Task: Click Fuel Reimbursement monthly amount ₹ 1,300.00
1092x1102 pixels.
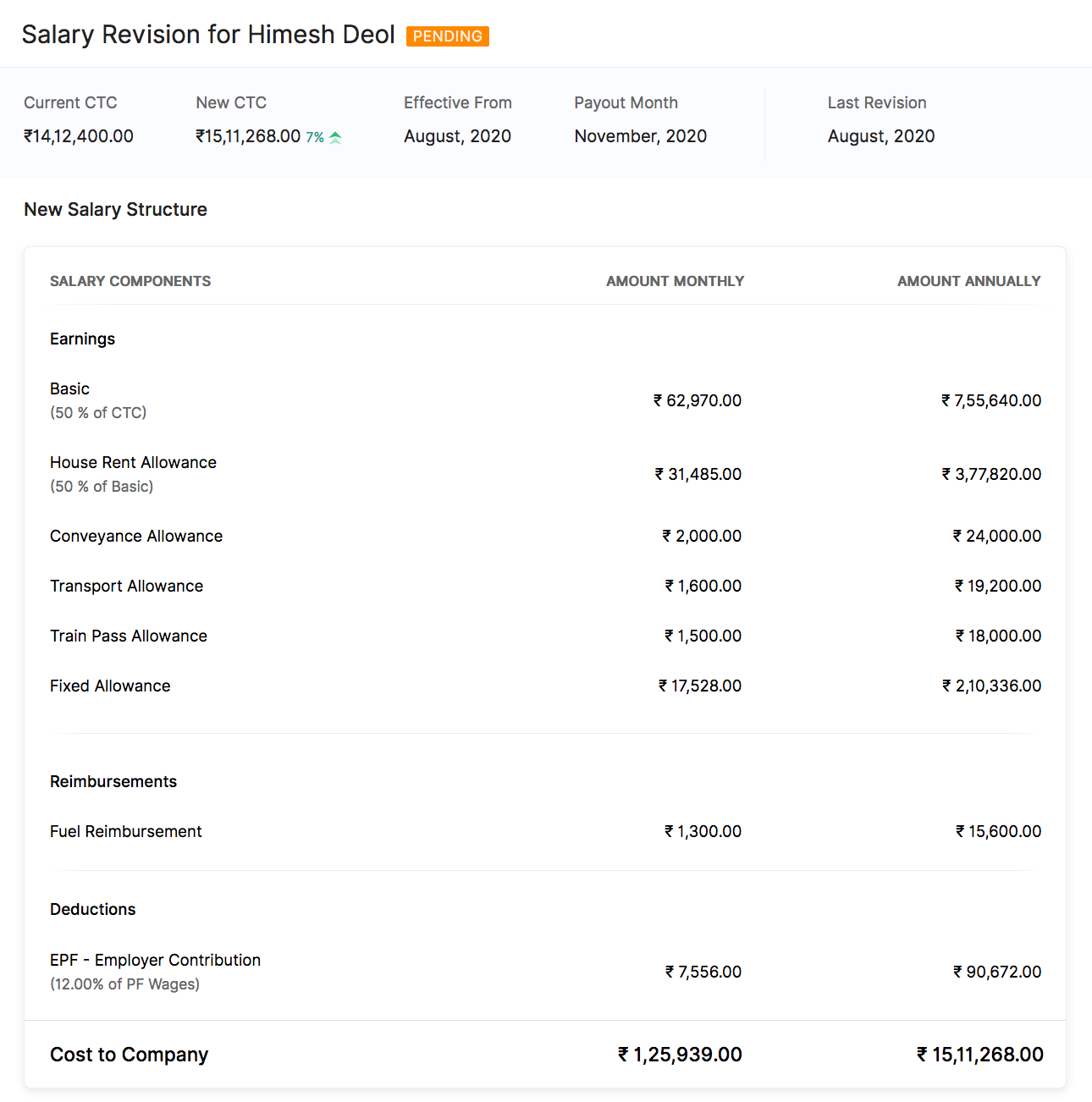Action: coord(703,831)
